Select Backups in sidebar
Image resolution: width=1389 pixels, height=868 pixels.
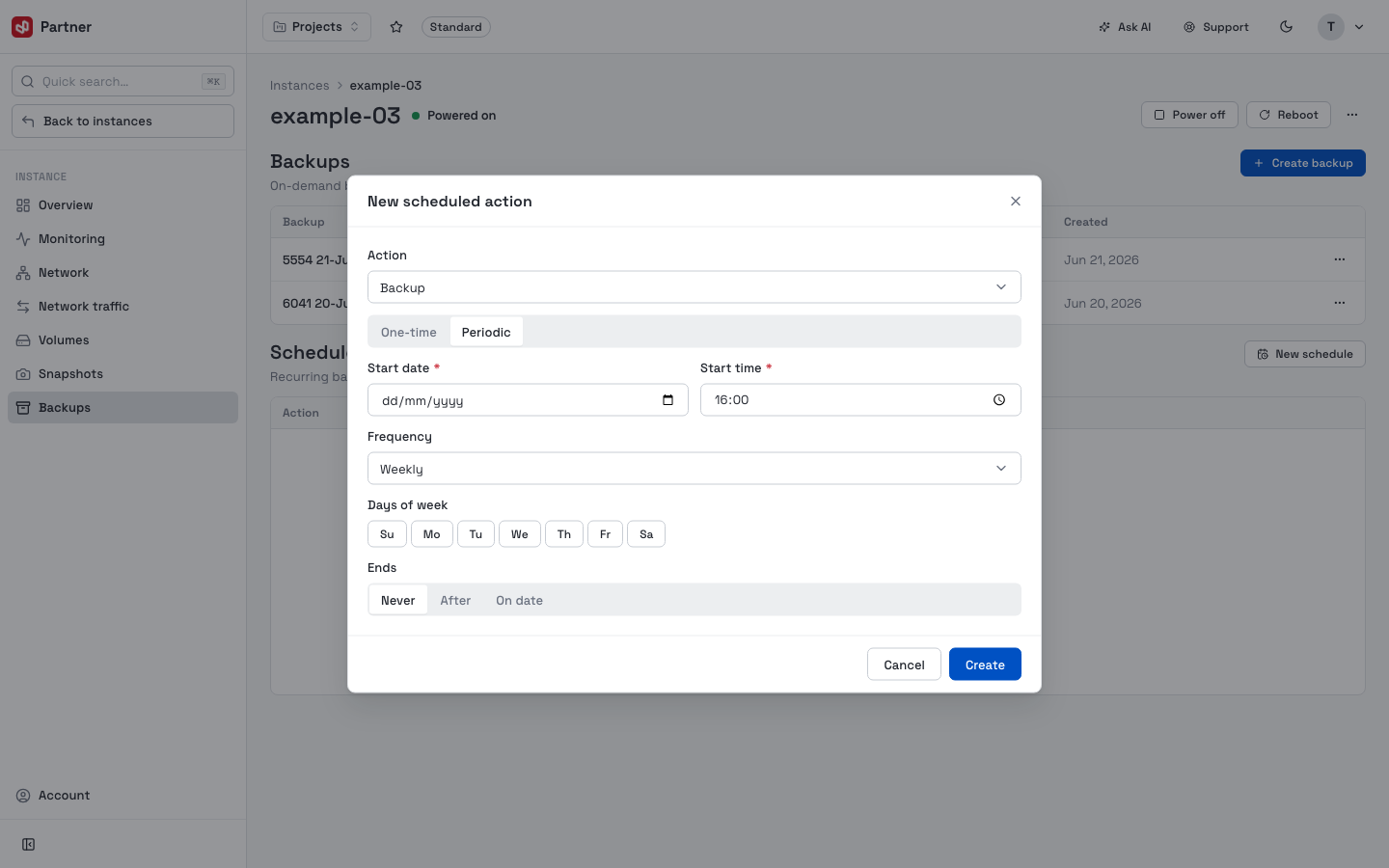pos(123,408)
